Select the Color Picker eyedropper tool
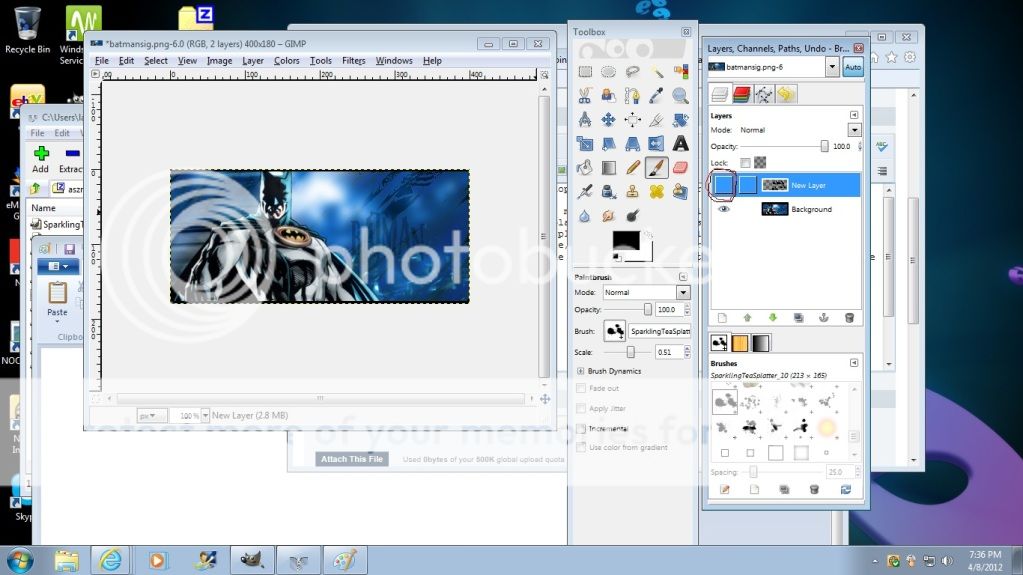This screenshot has width=1023, height=575. (656, 96)
